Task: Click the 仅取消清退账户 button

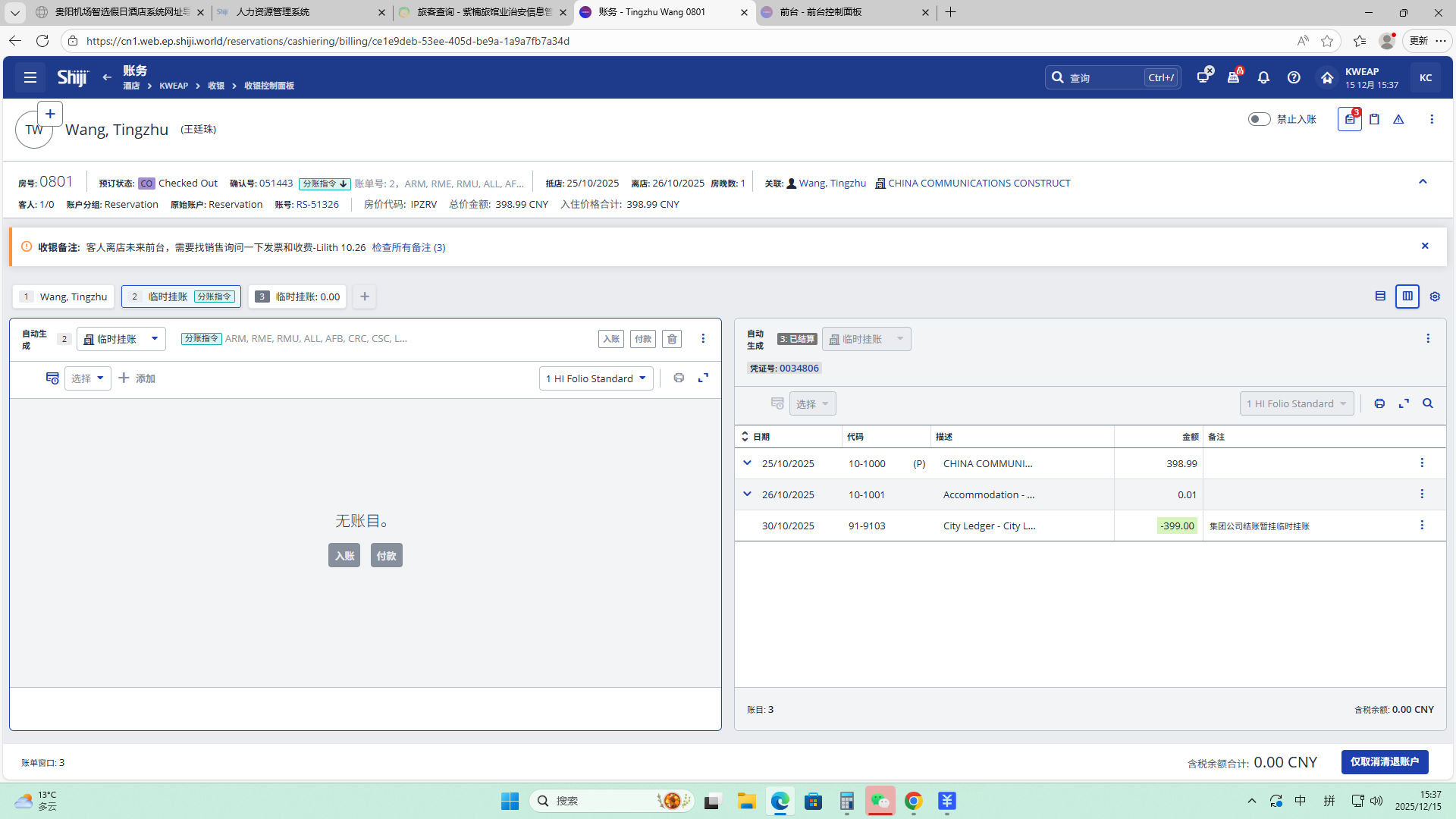Action: click(x=1384, y=761)
